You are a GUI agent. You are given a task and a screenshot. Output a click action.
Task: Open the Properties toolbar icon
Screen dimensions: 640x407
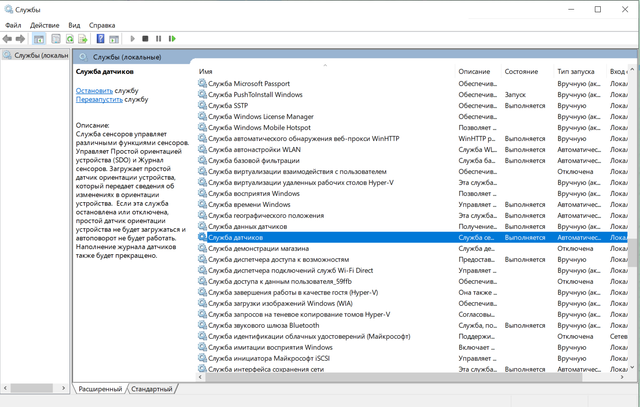pos(56,39)
